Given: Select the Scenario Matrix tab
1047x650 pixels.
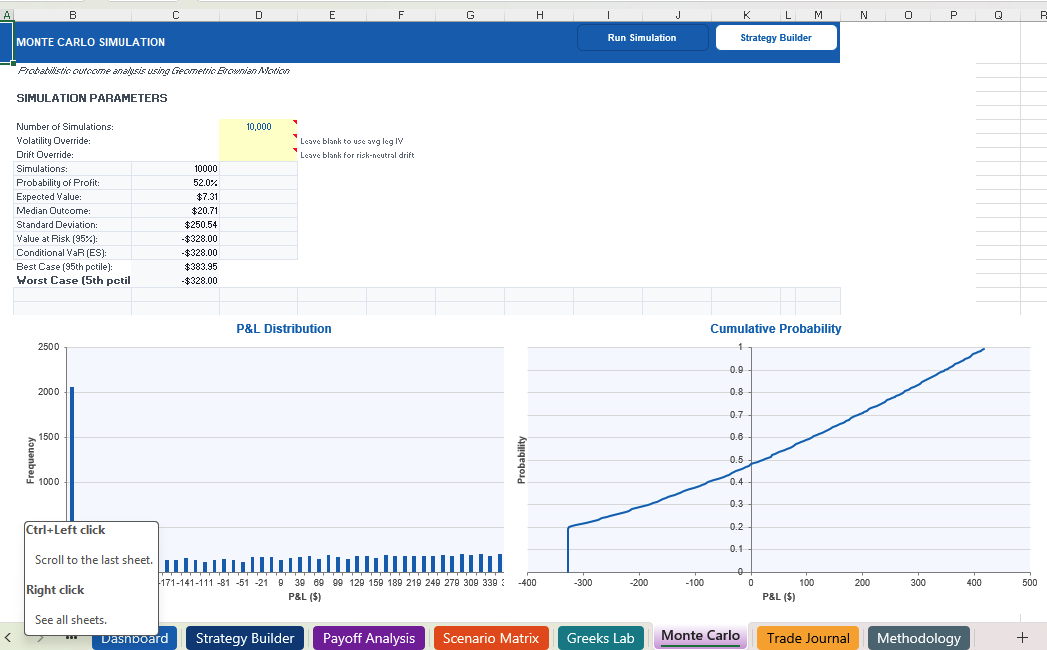Looking at the screenshot, I should pyautogui.click(x=491, y=637).
